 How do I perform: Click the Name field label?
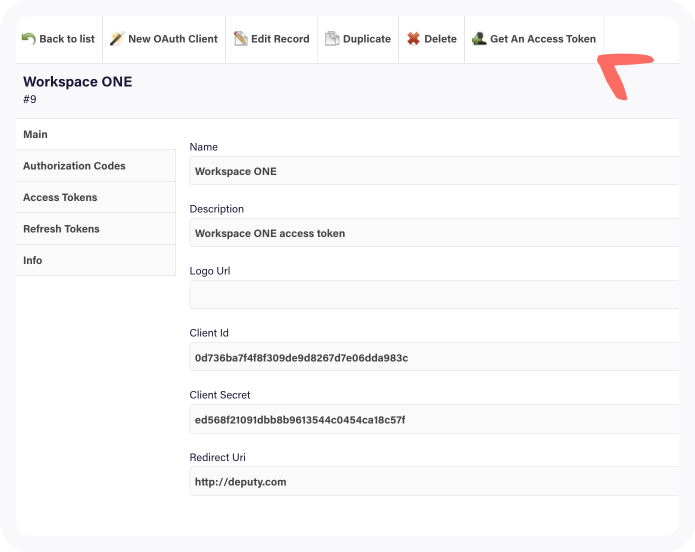pos(203,147)
